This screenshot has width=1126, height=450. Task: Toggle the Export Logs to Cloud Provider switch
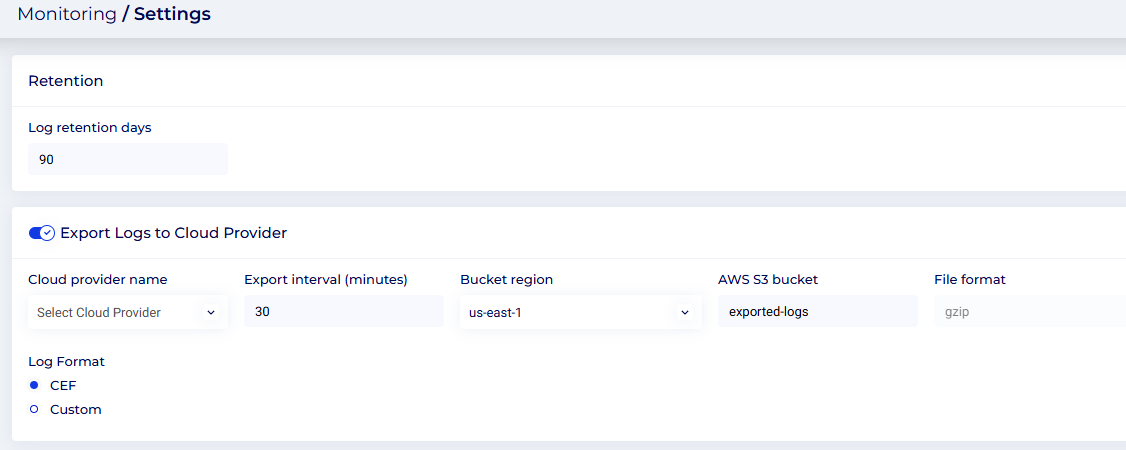(x=41, y=233)
